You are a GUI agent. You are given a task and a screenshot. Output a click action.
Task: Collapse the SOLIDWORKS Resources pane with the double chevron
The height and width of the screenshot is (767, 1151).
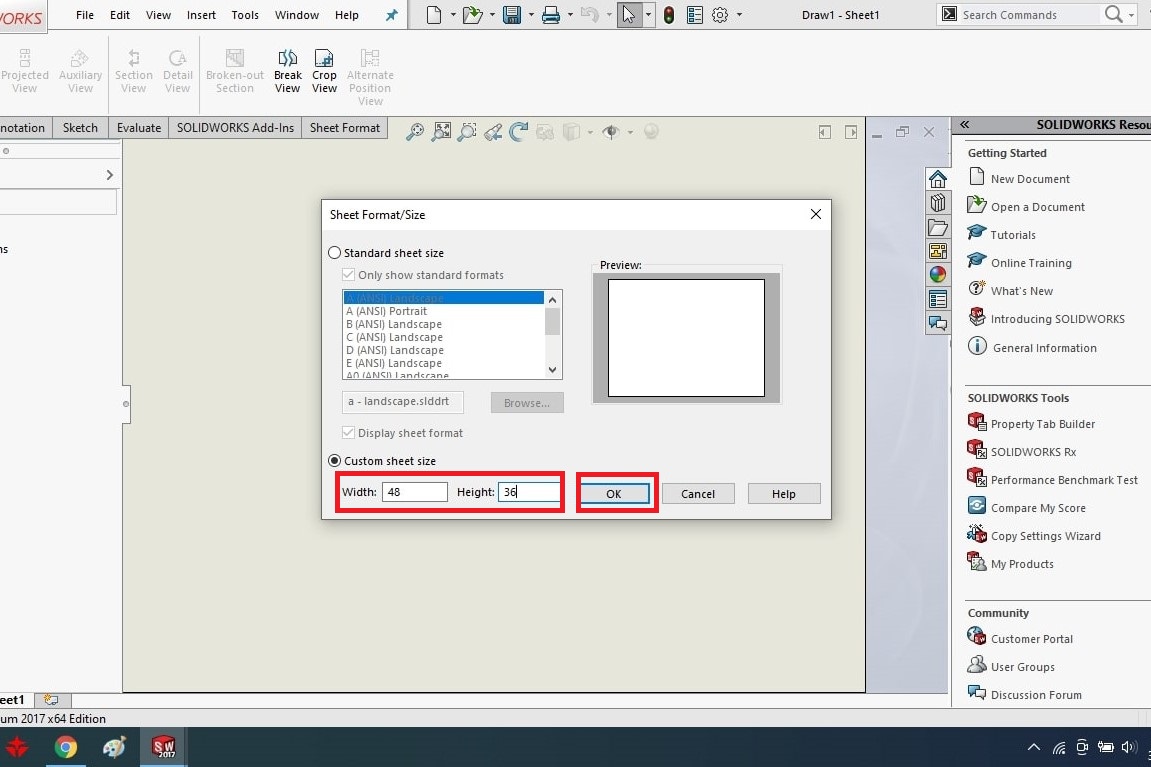click(x=965, y=125)
